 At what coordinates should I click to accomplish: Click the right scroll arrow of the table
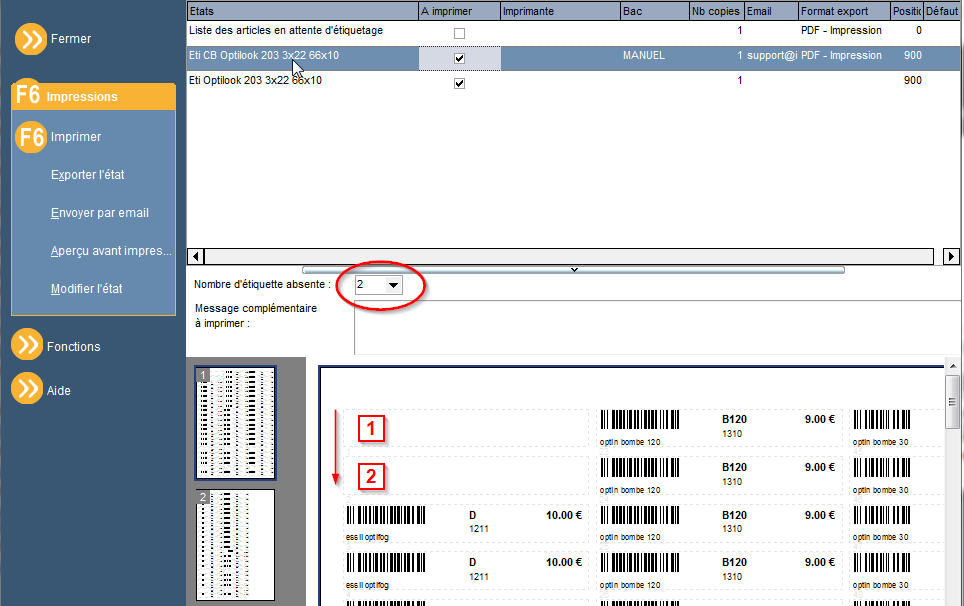point(951,256)
